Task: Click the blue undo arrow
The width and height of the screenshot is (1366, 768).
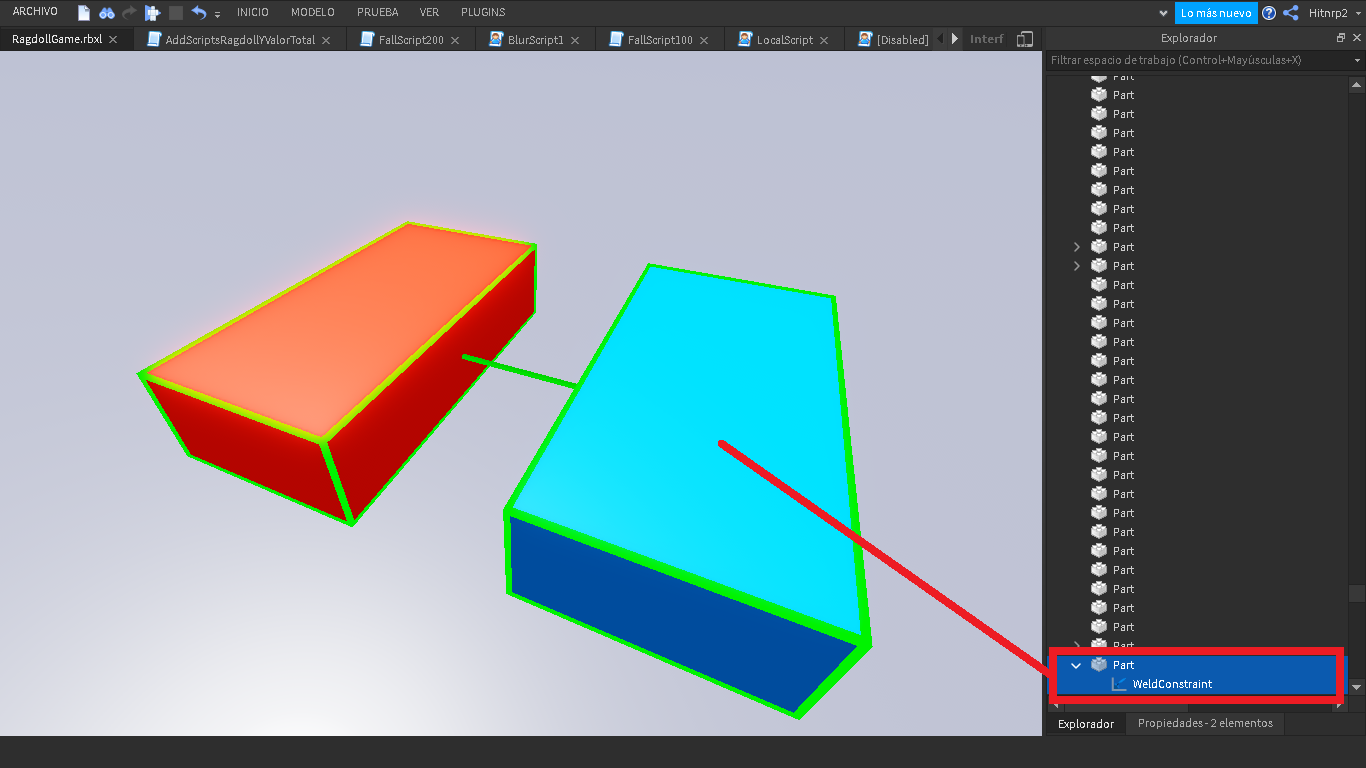Action: [x=199, y=13]
